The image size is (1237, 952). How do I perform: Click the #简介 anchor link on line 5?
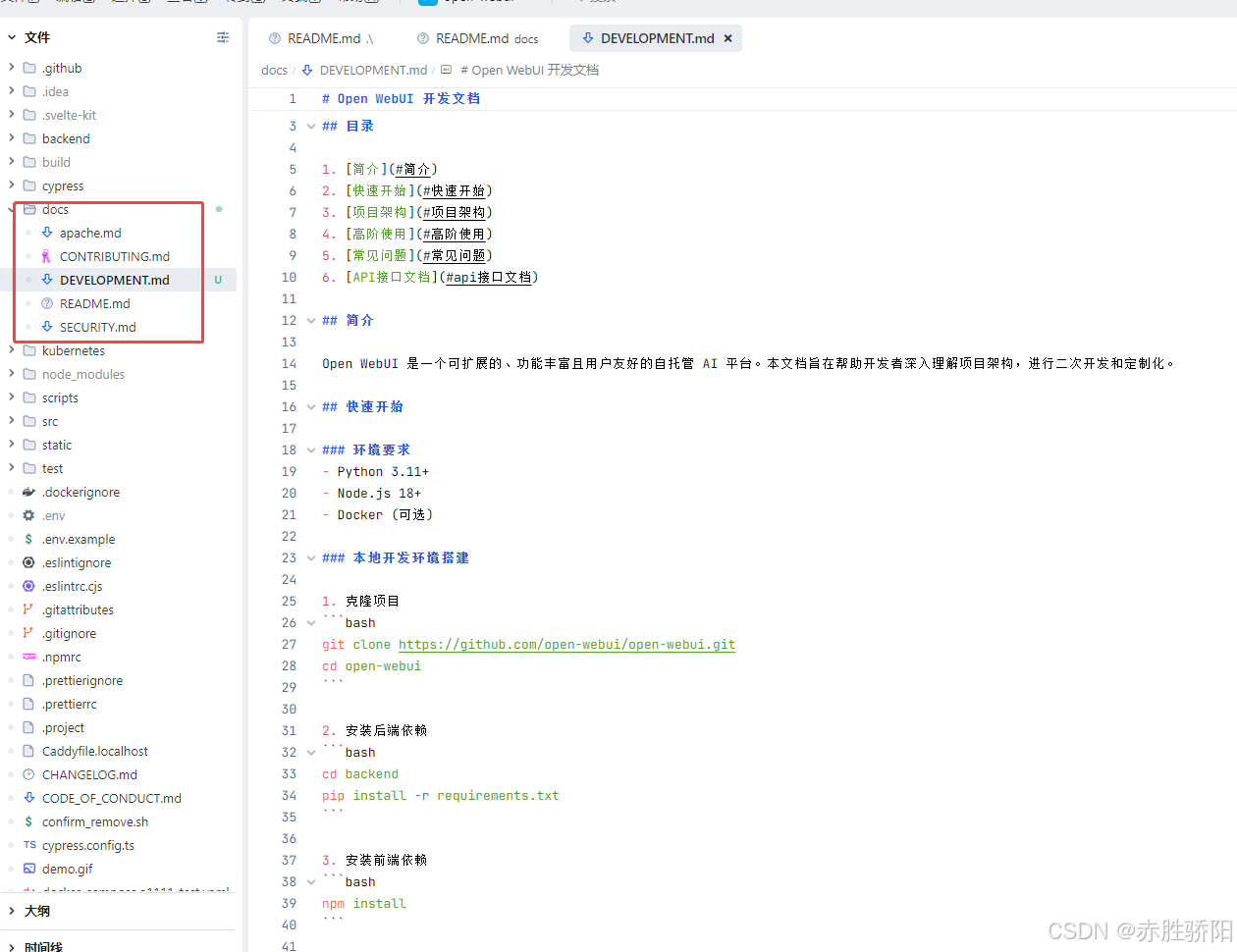click(412, 170)
